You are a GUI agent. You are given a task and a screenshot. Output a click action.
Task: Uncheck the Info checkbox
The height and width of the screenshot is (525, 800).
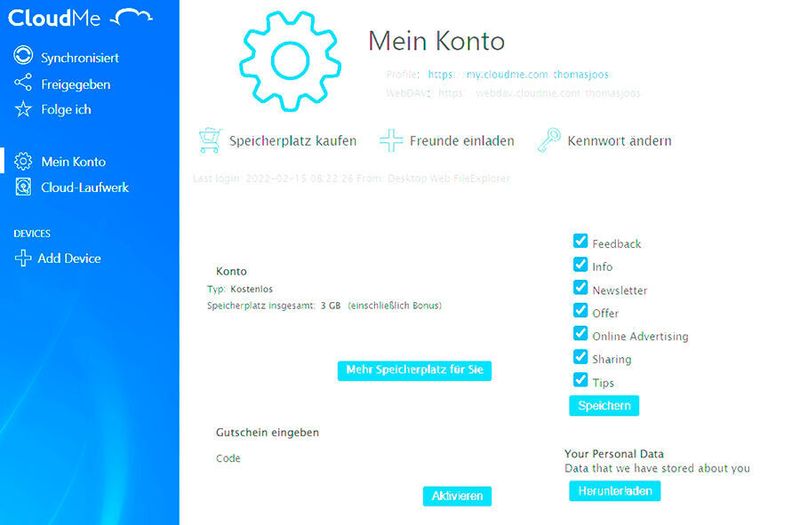[x=580, y=264]
